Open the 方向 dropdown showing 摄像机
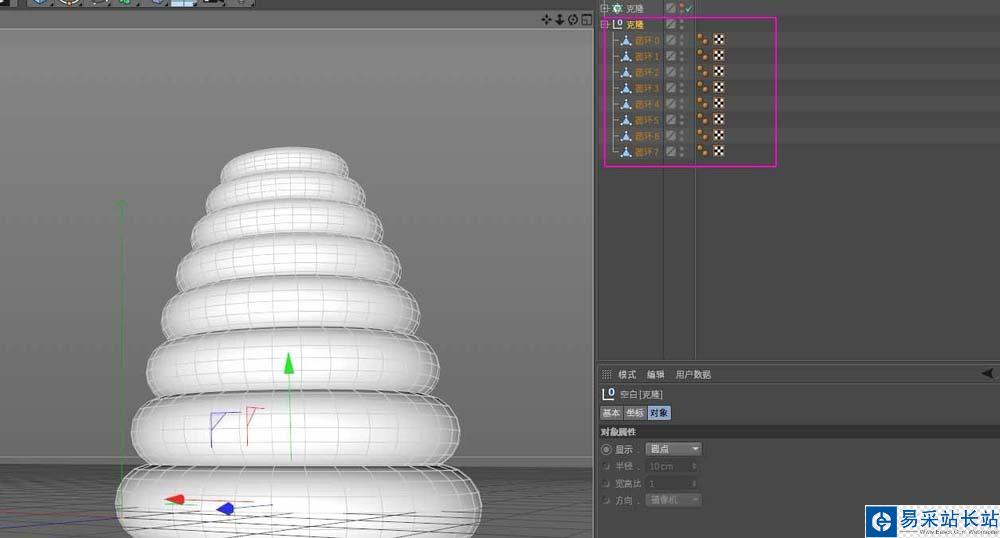1000x538 pixels. 673,500
